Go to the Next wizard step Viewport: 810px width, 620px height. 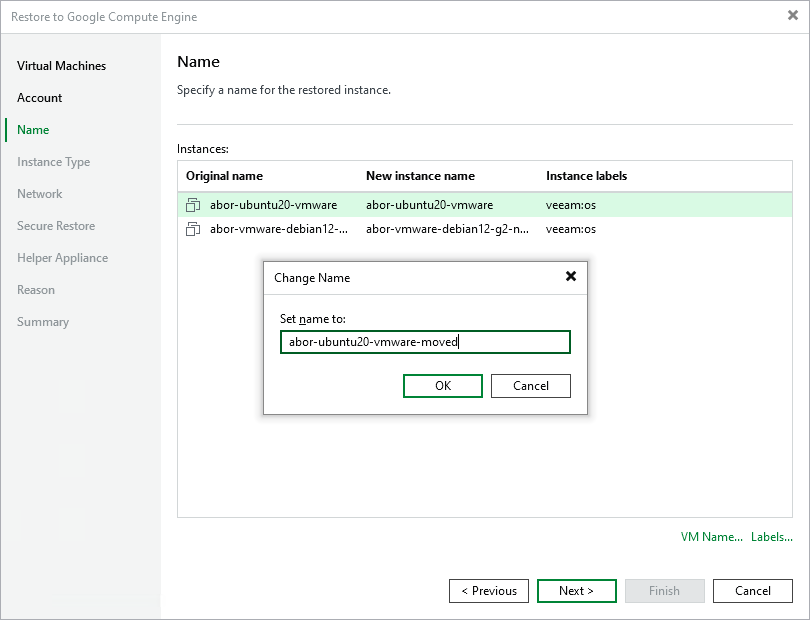pyautogui.click(x=577, y=591)
